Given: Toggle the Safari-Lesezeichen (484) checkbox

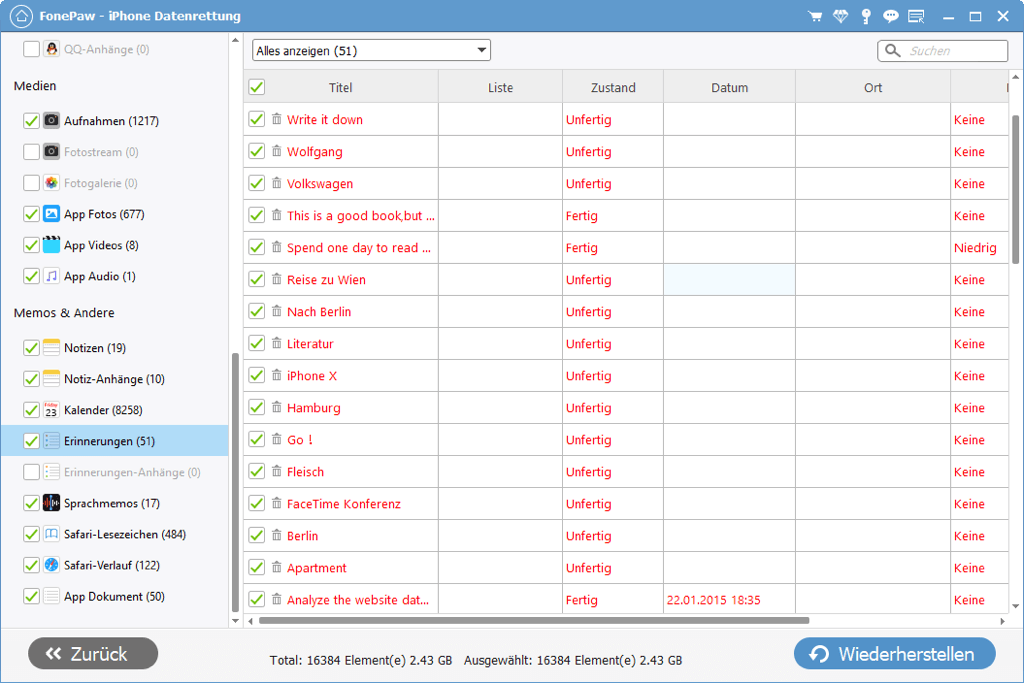Looking at the screenshot, I should point(31,534).
